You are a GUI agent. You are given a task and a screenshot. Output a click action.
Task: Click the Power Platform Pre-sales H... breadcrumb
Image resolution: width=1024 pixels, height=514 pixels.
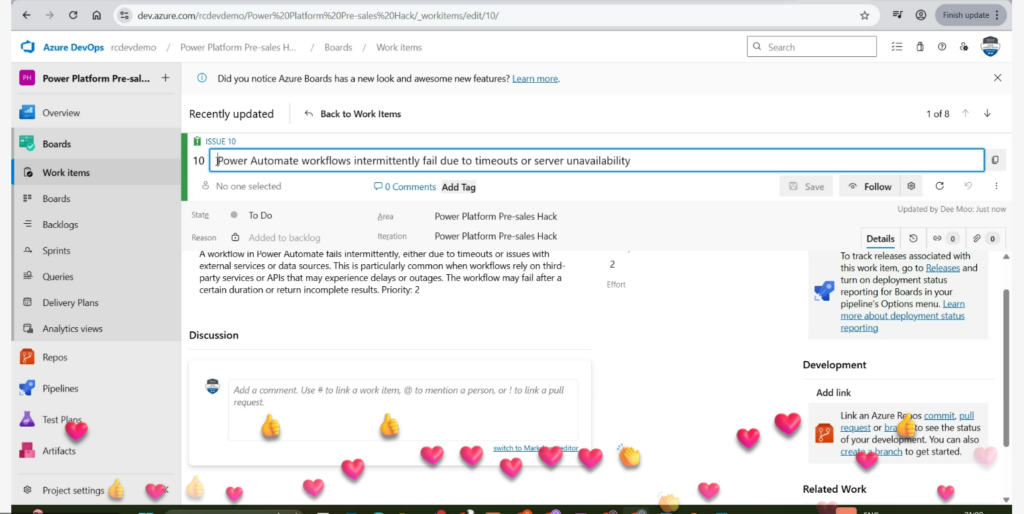[238, 48]
